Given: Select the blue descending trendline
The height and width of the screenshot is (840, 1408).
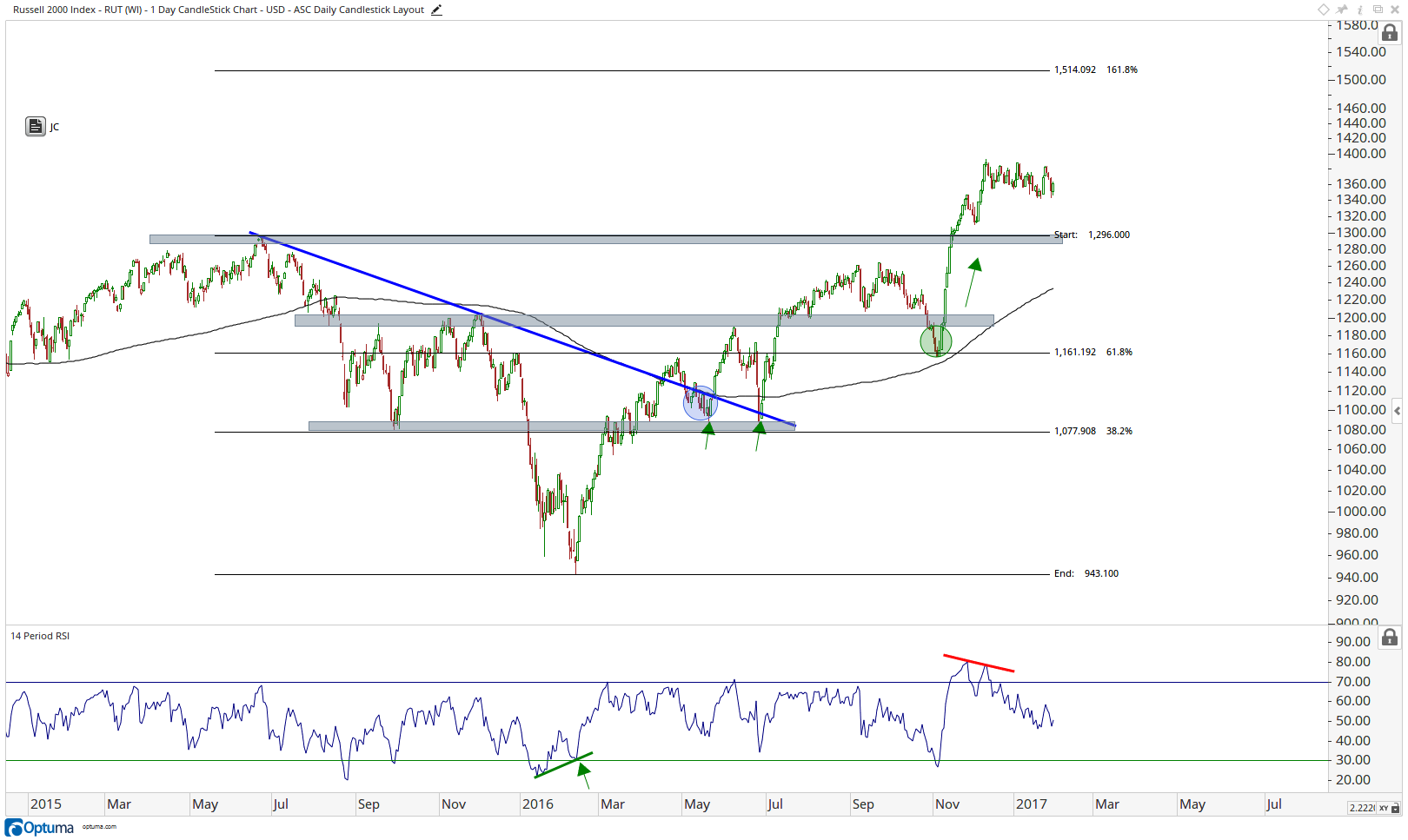Looking at the screenshot, I should click(x=521, y=328).
